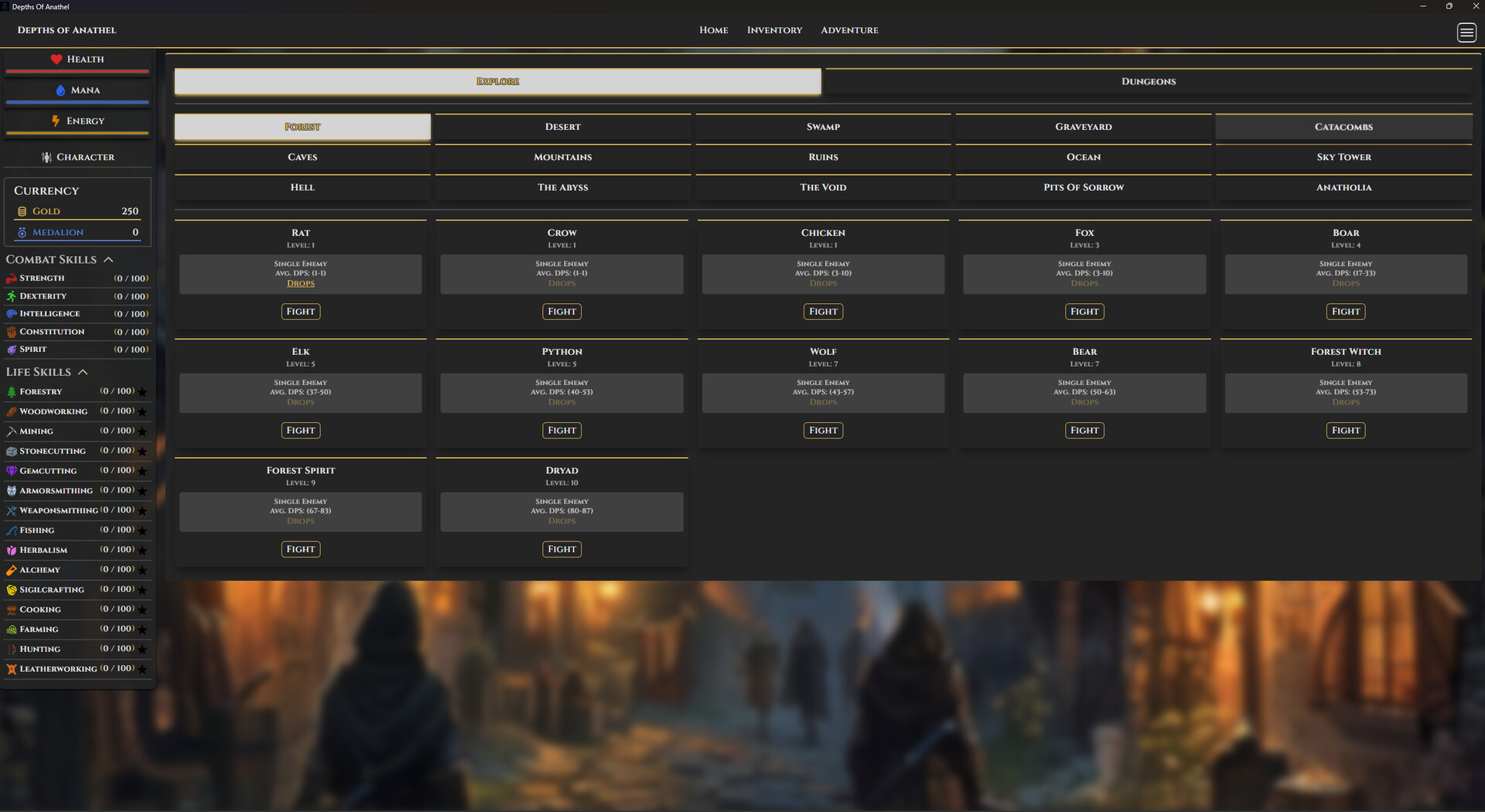
Task: Toggle the Leatherworking favorite star
Action: (143, 669)
